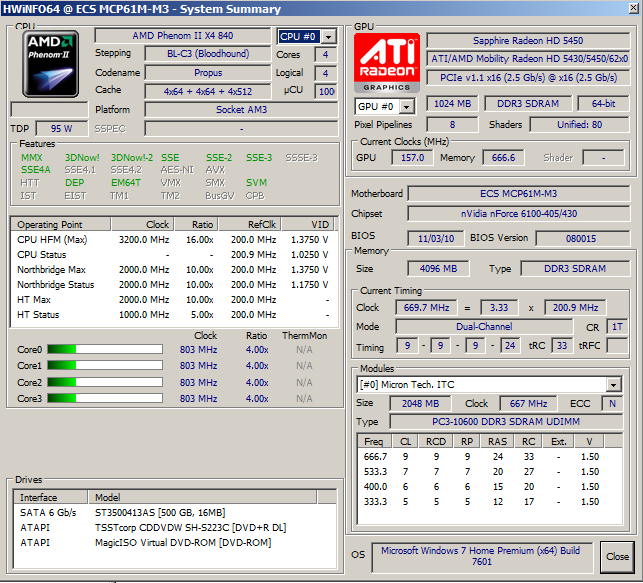Expand the memory module list dropdown
Image resolution: width=643 pixels, height=583 pixels.
pyautogui.click(x=613, y=385)
